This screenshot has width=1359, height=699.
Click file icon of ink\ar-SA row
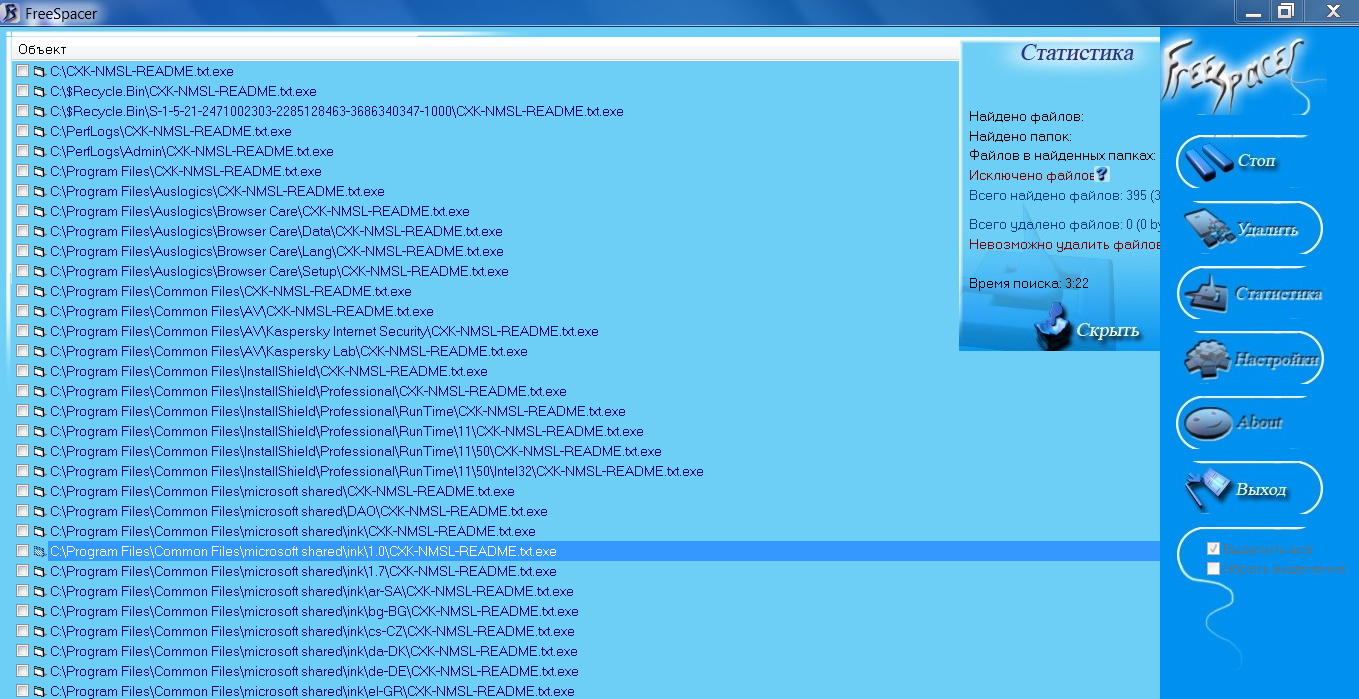pos(39,591)
